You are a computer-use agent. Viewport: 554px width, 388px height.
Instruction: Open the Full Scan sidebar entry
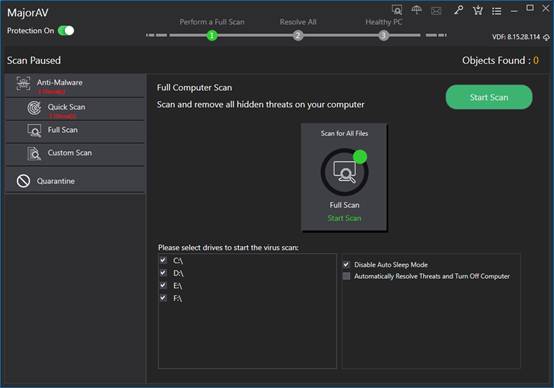[x=75, y=131]
